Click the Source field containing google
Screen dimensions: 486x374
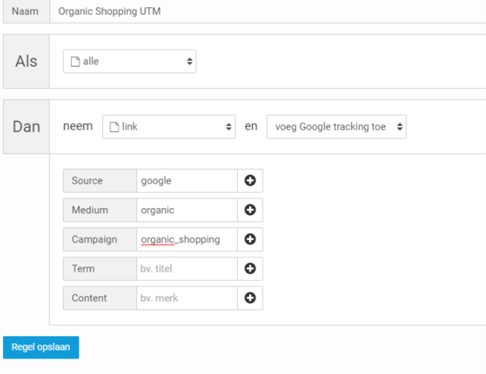(x=187, y=181)
